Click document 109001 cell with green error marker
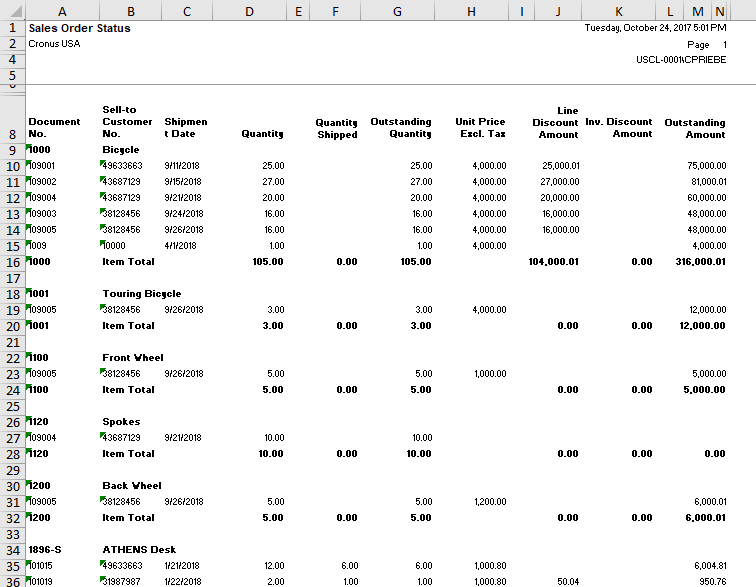The width and height of the screenshot is (756, 587). tap(42, 166)
